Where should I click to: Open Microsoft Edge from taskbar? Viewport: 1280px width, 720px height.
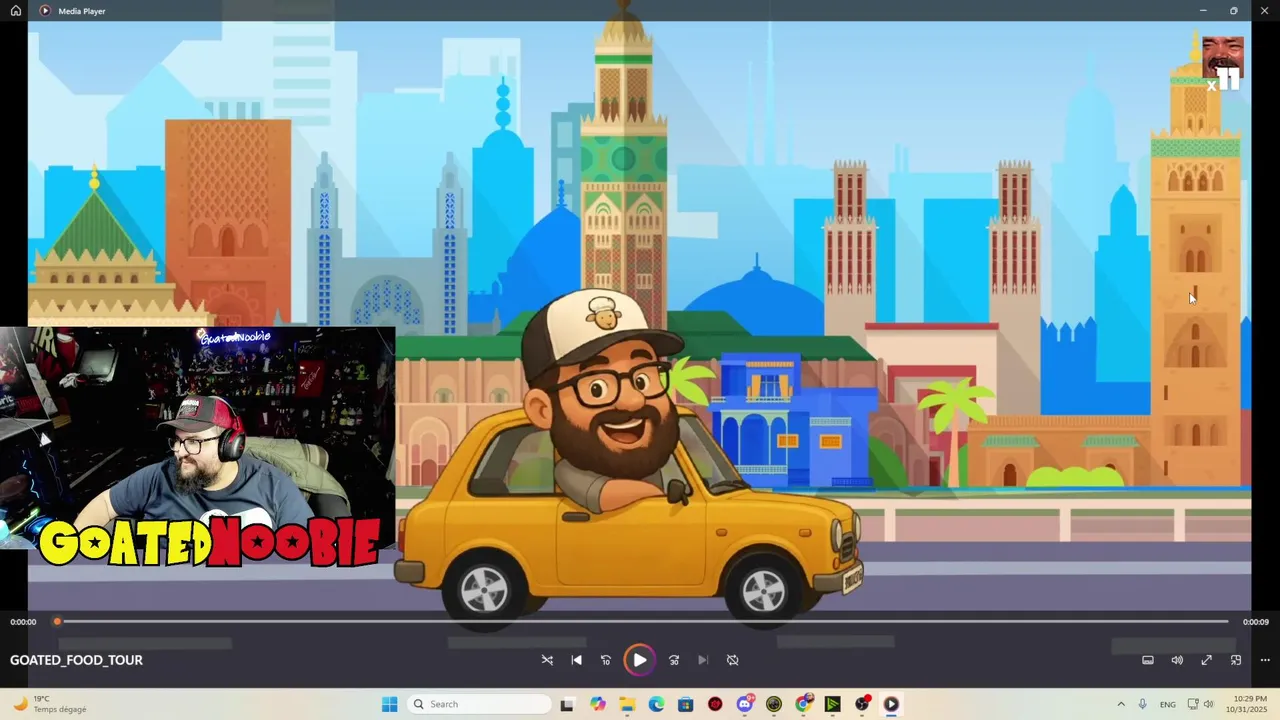pos(656,704)
